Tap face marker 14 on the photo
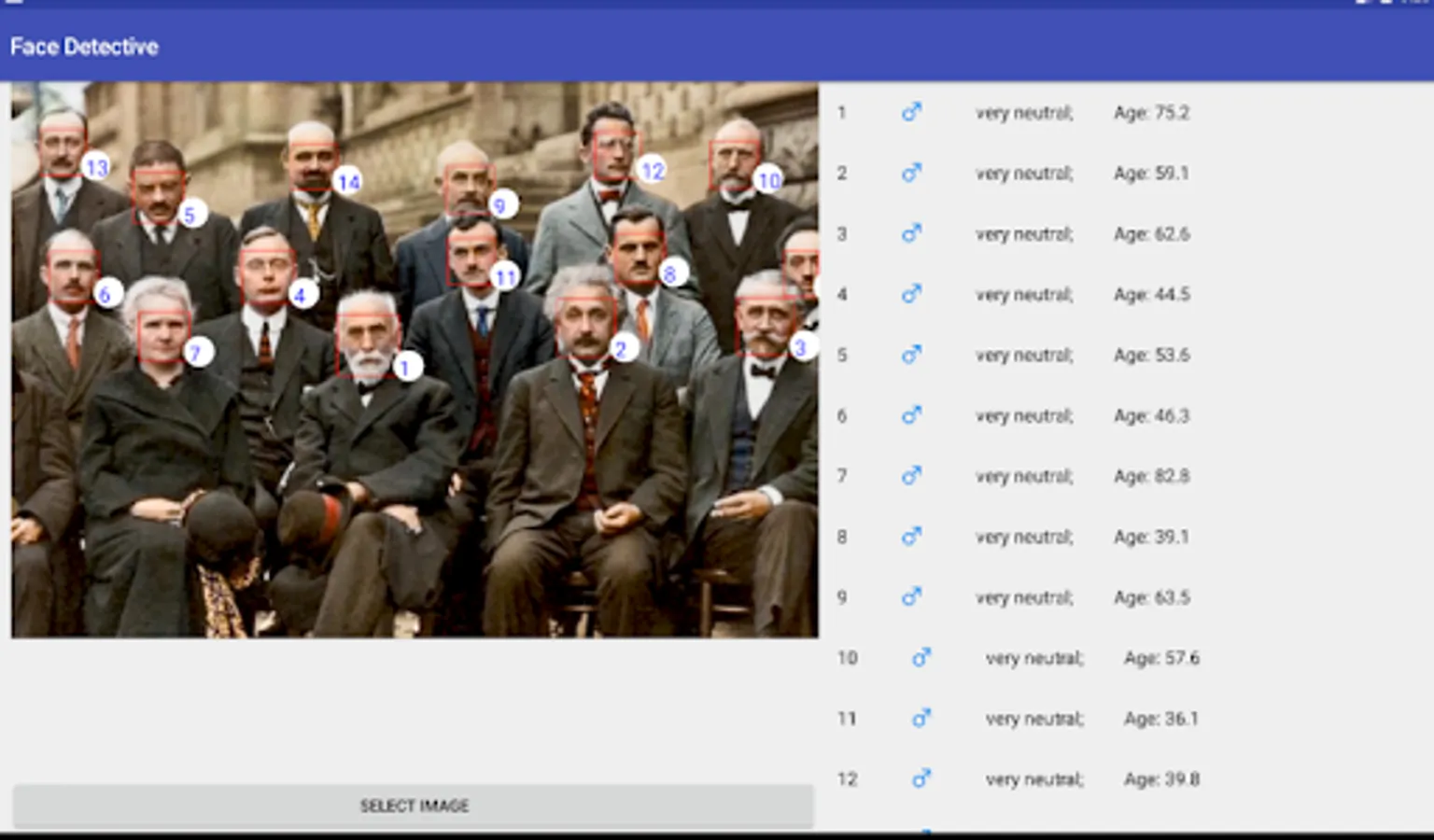Image resolution: width=1434 pixels, height=840 pixels. (x=347, y=181)
